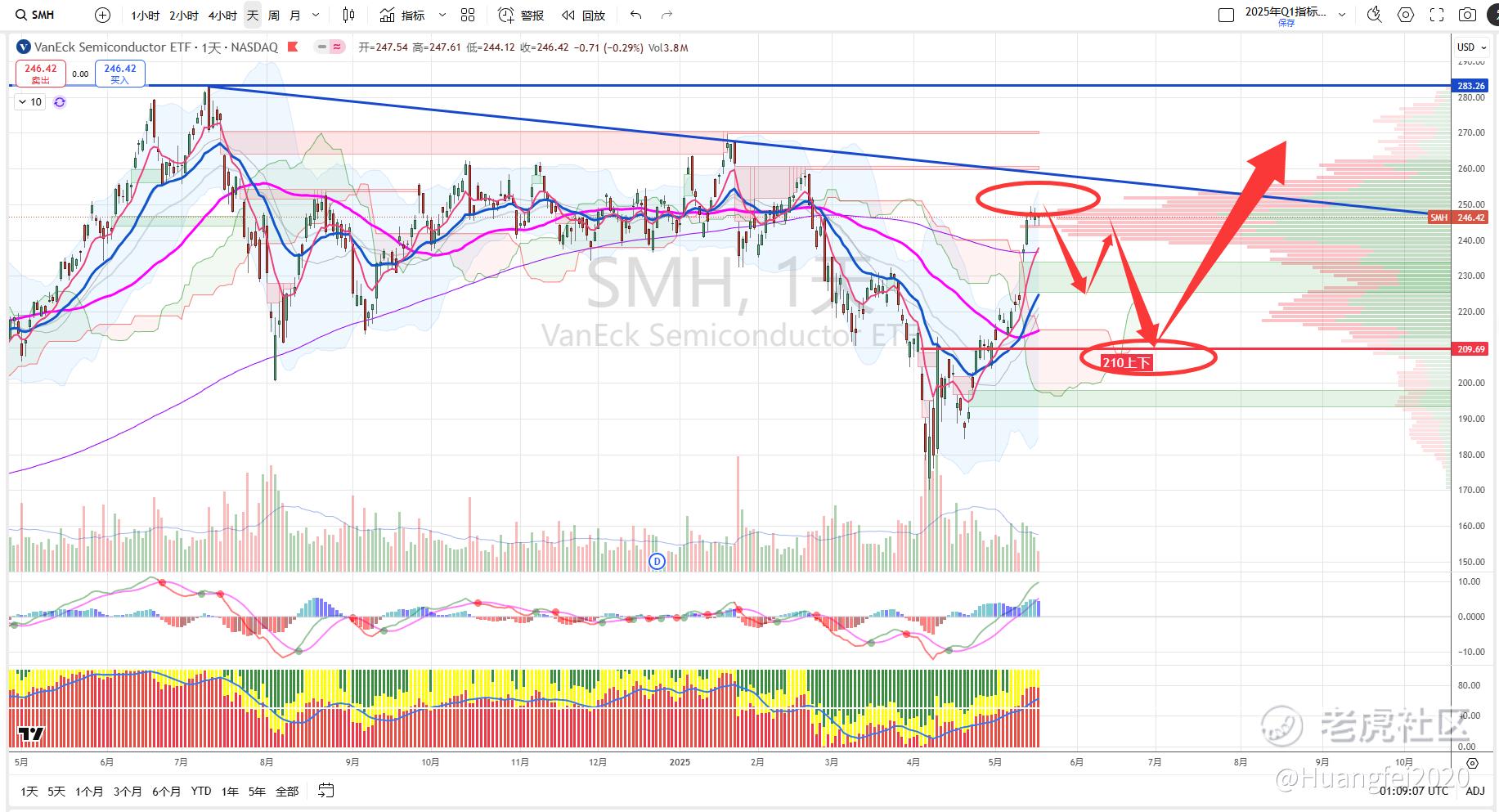Click the 283.26 price label

coord(1470,86)
